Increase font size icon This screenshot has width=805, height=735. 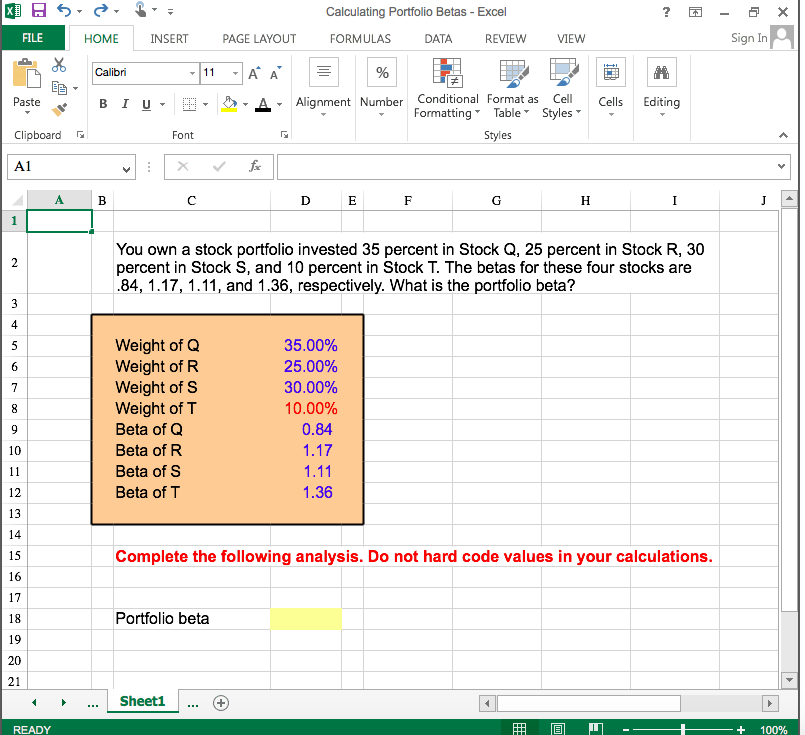coord(254,73)
